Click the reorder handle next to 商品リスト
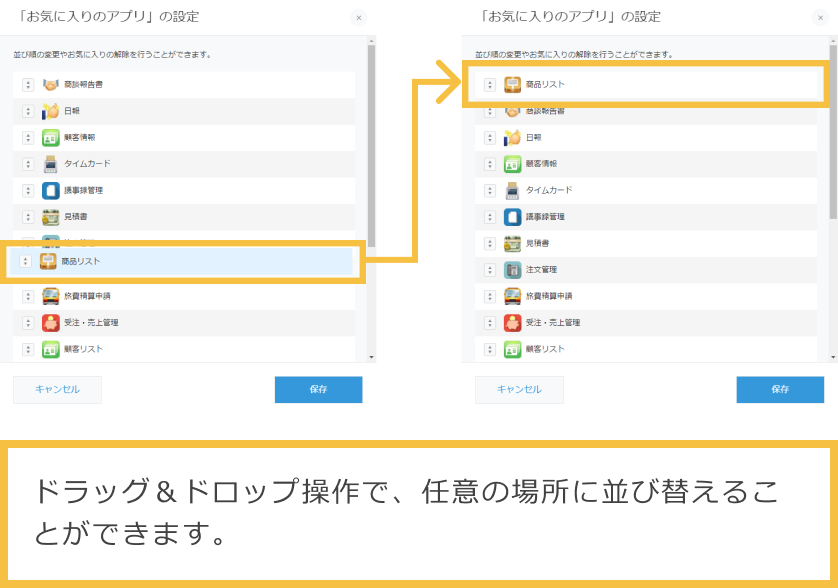 click(489, 85)
